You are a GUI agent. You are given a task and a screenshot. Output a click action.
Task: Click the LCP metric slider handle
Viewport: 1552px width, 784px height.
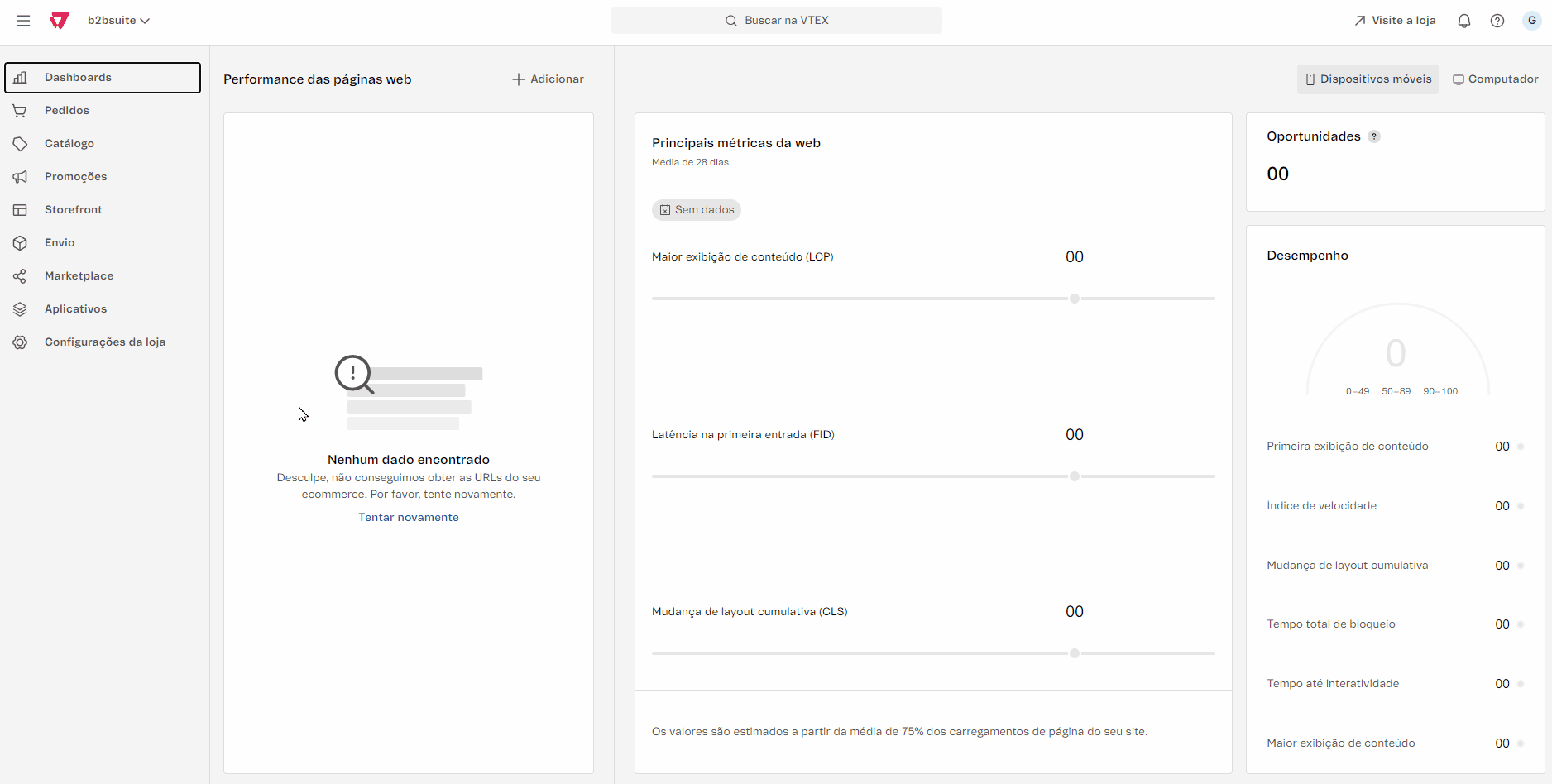[x=1074, y=299]
